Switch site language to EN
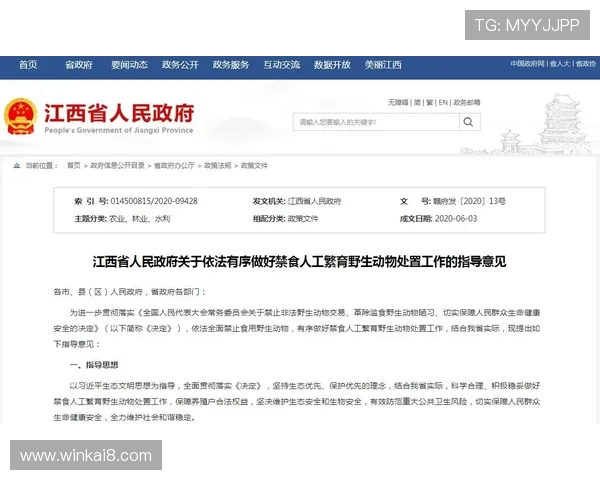This screenshot has height=480, width=600. coord(443,102)
